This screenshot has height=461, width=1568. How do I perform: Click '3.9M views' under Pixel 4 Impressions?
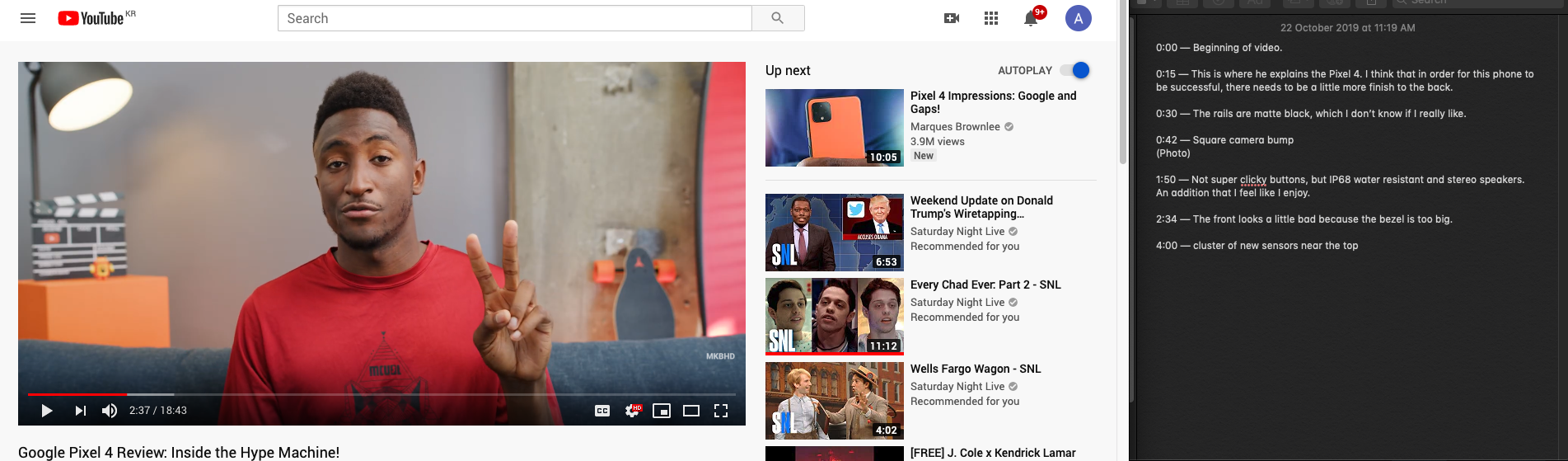coord(938,142)
